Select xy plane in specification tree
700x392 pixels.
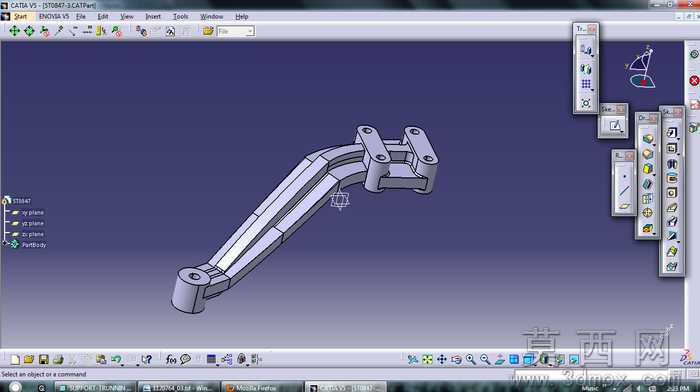tap(33, 213)
